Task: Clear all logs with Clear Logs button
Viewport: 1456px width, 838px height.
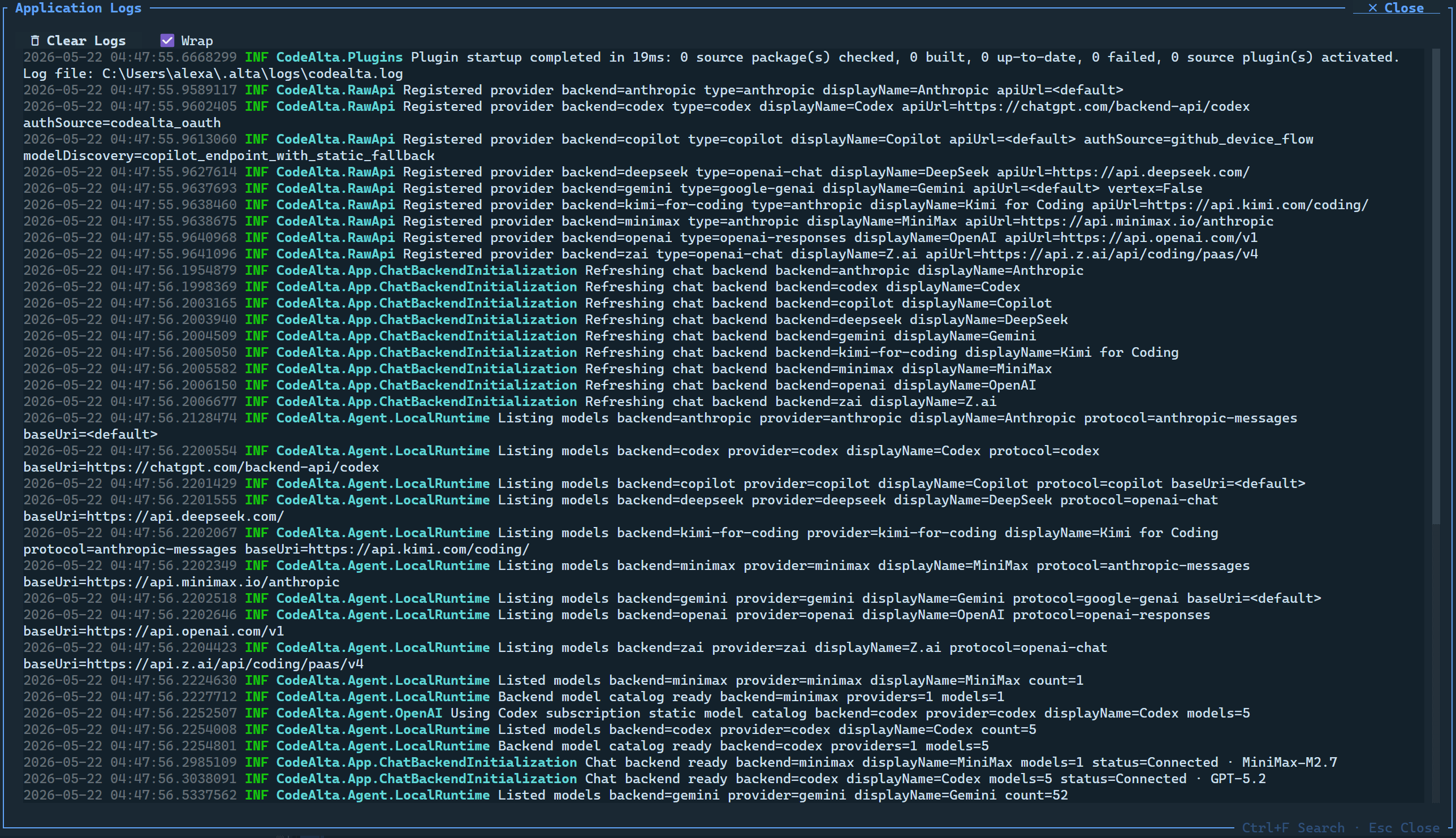Action: click(77, 41)
